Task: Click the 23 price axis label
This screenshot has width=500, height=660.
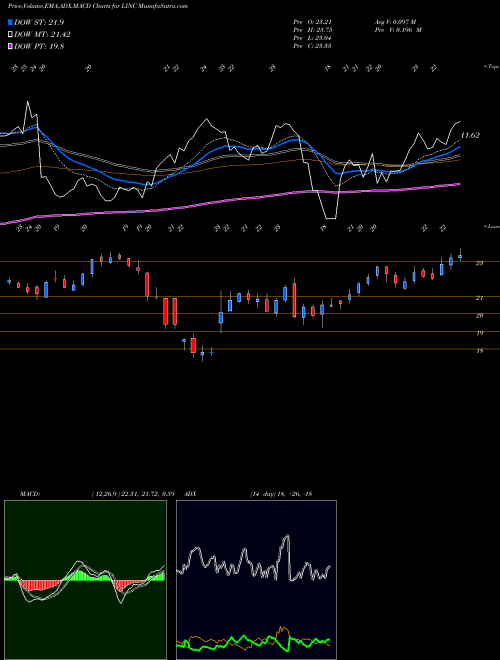Action: pos(479,263)
